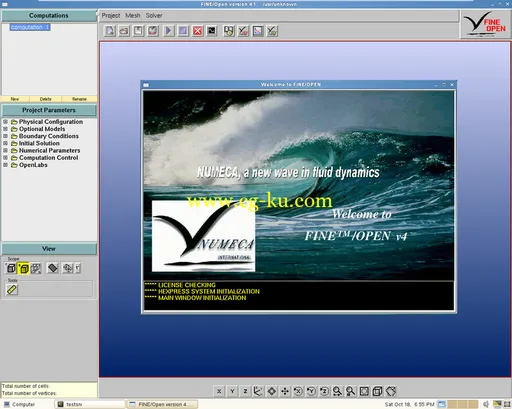Screen dimensions: 512x409
Task: Toggle the yellow highlighted cube scope icon
Action: (23, 268)
